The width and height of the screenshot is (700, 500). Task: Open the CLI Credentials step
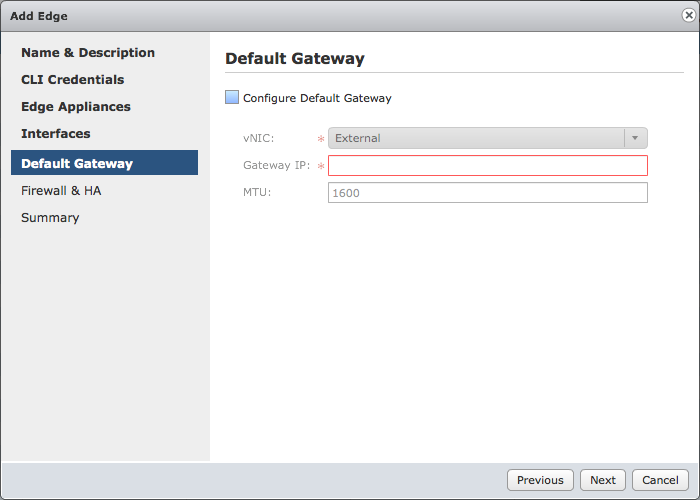73,79
